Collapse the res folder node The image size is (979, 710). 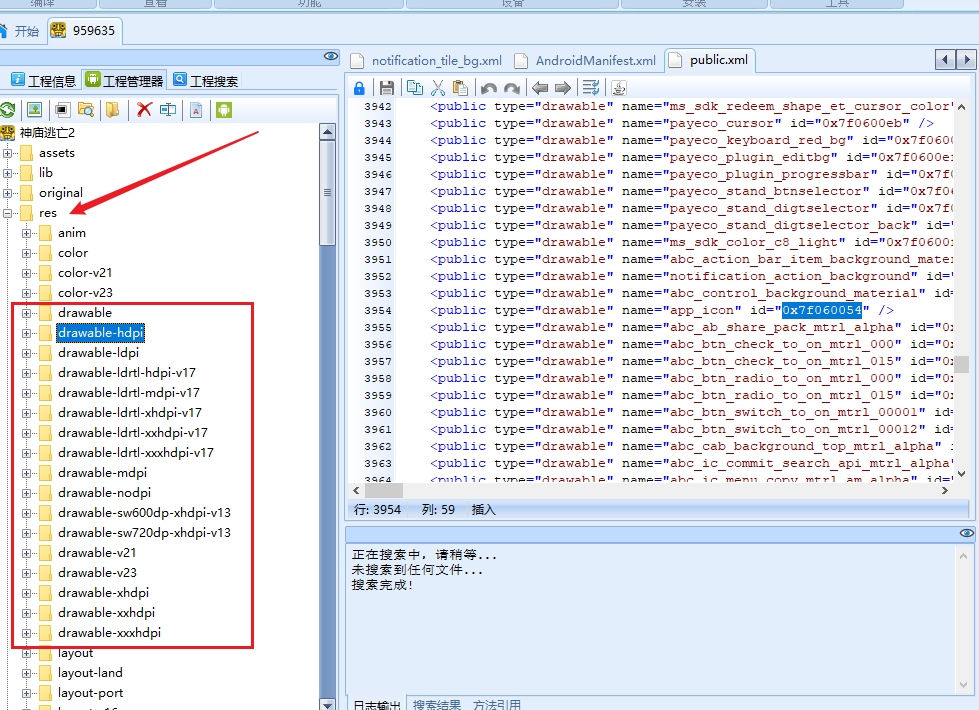pyautogui.click(x=7, y=213)
